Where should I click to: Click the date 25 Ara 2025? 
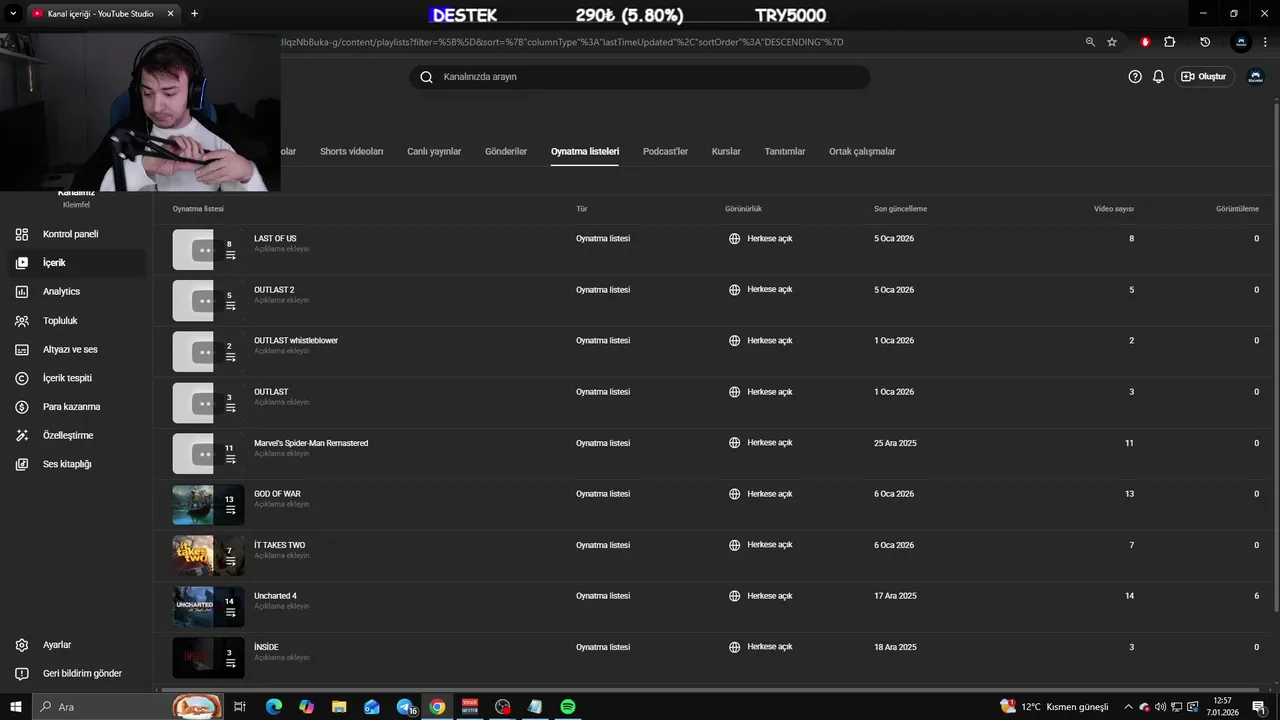895,443
